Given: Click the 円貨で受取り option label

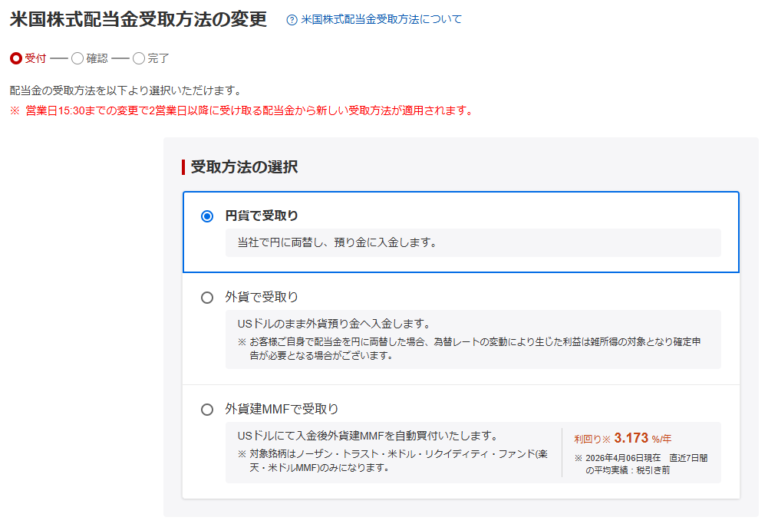Looking at the screenshot, I should tap(261, 216).
